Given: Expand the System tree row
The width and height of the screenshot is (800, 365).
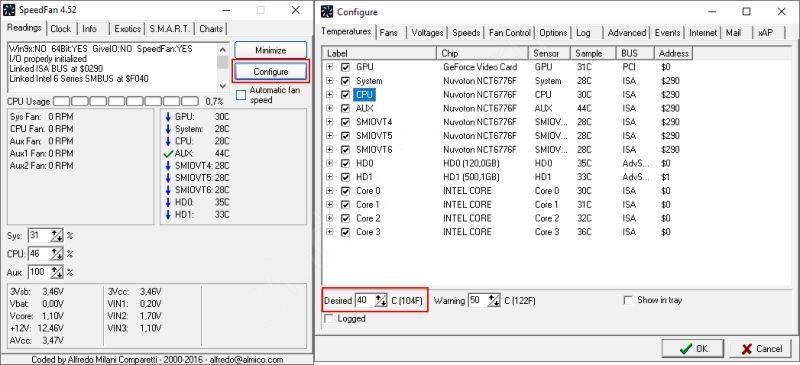Looking at the screenshot, I should [x=330, y=81].
